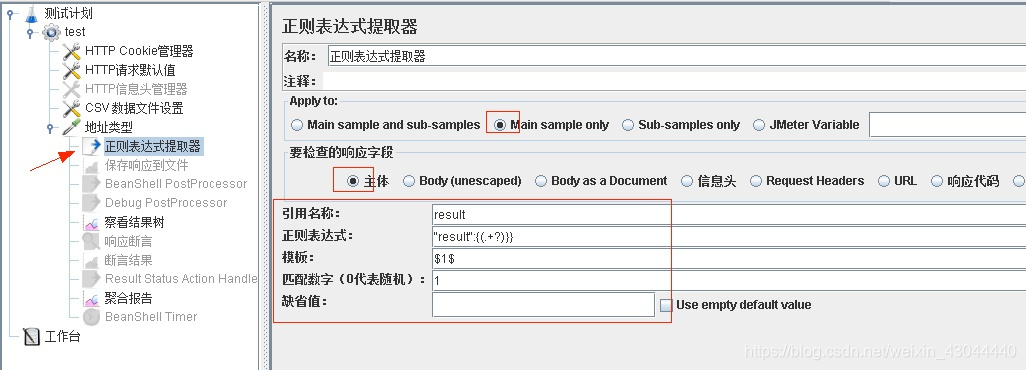Click the 正则表达式 regex input field
Image resolution: width=1026 pixels, height=370 pixels.
tap(729, 236)
